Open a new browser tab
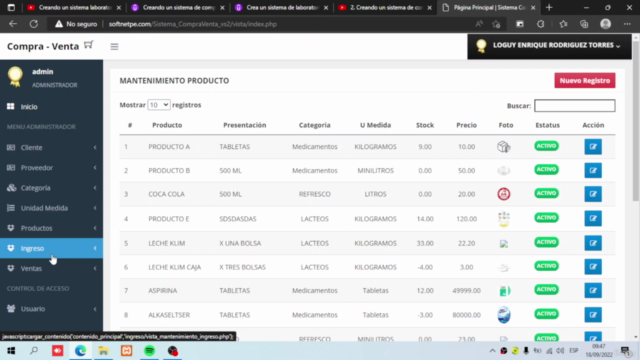 point(549,7)
